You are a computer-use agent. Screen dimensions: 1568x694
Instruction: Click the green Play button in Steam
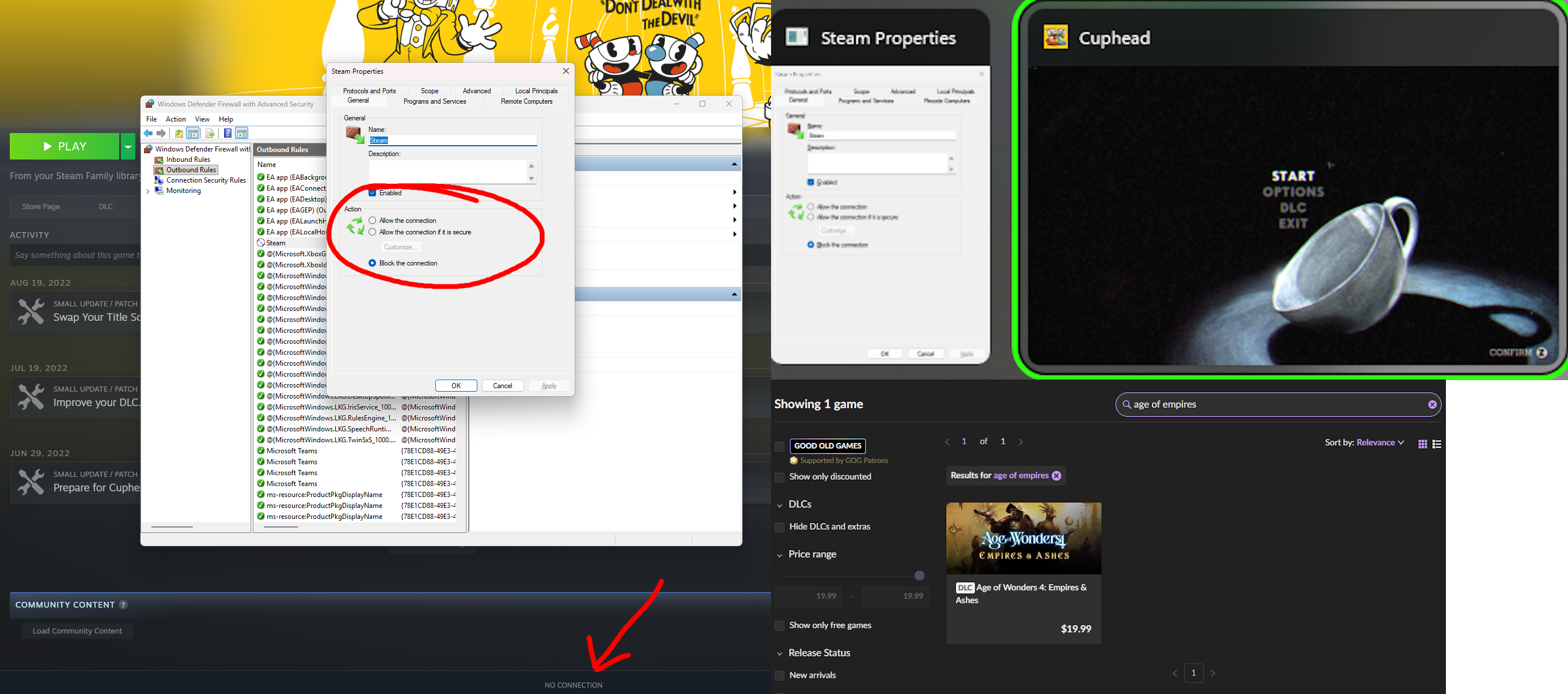coord(64,146)
